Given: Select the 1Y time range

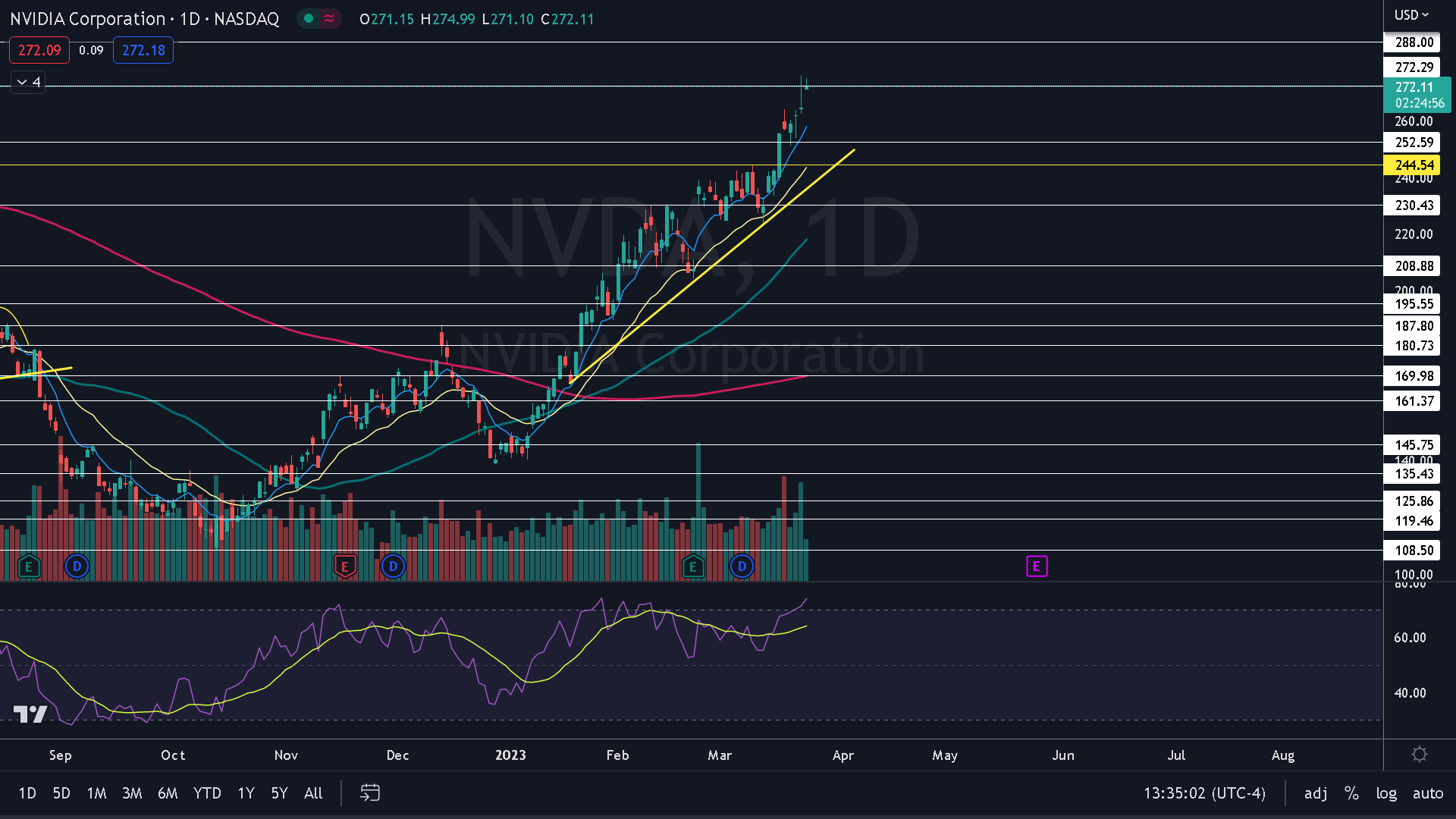Looking at the screenshot, I should 246,793.
